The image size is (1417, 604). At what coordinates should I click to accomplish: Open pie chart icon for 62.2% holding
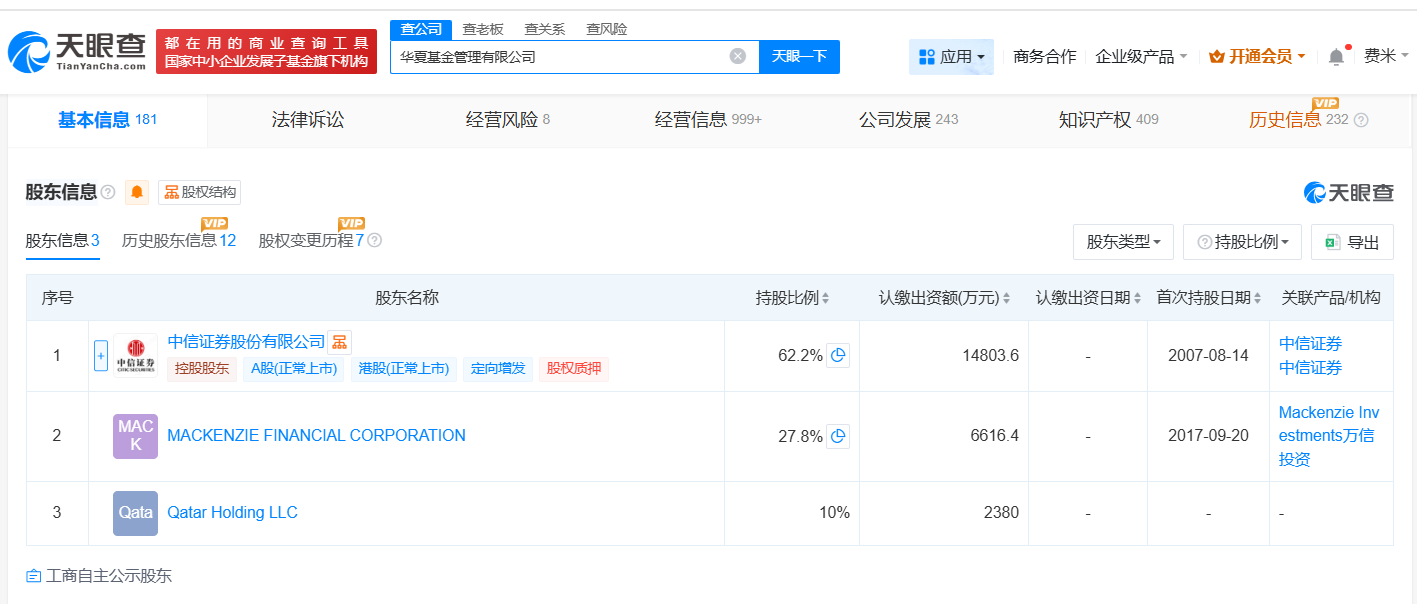click(838, 355)
